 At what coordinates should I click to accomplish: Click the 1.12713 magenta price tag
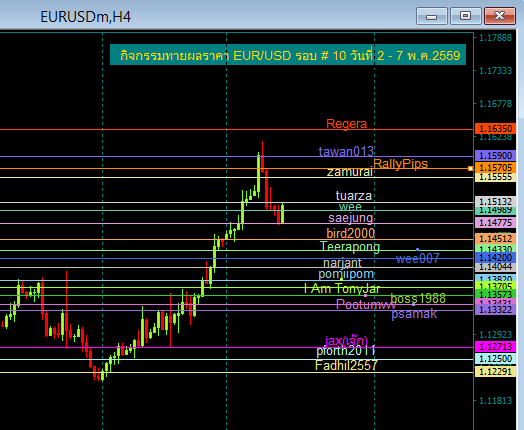495,346
